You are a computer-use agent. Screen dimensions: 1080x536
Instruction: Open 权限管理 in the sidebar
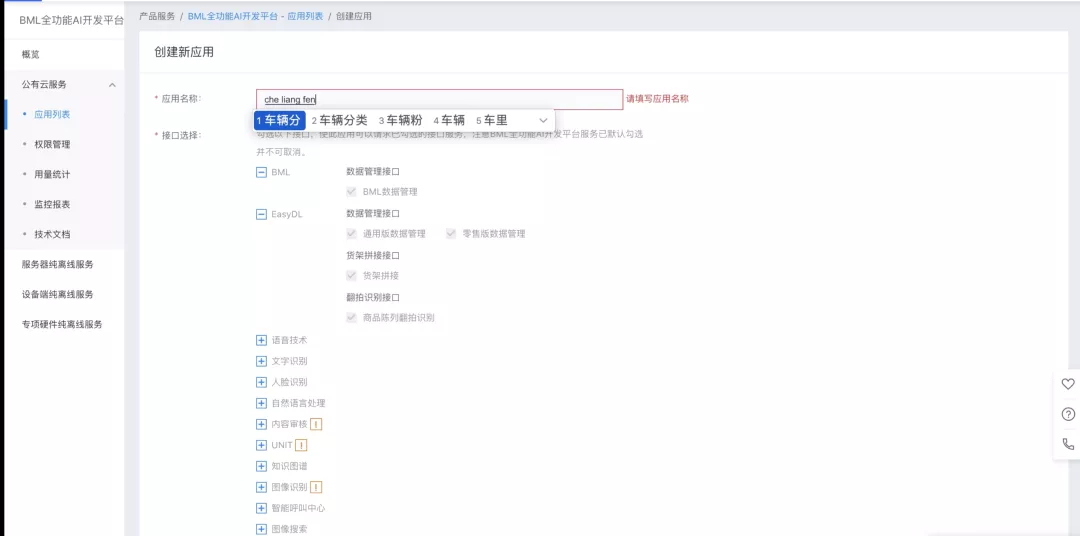coord(52,145)
